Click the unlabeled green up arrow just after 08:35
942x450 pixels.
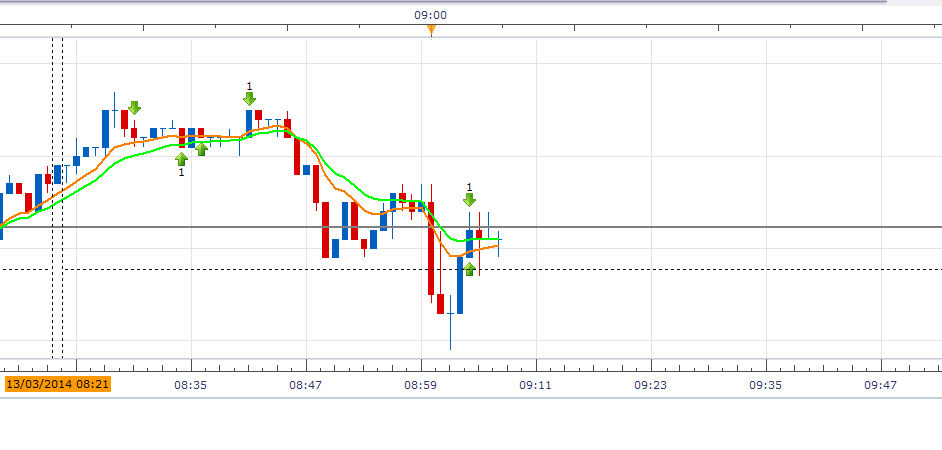pos(201,149)
